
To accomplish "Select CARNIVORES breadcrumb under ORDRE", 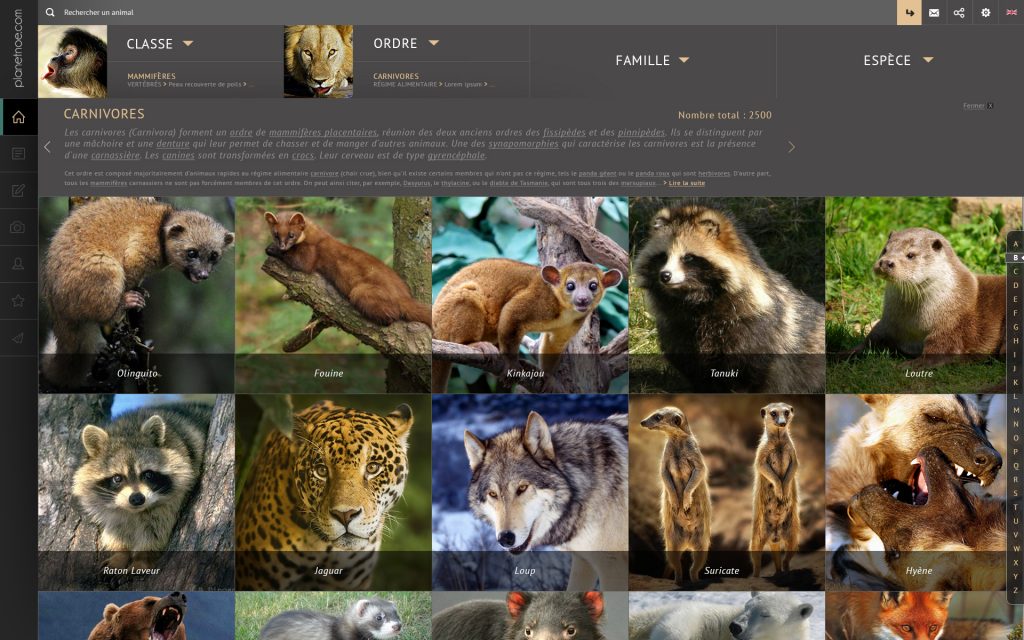I will click(x=396, y=76).
